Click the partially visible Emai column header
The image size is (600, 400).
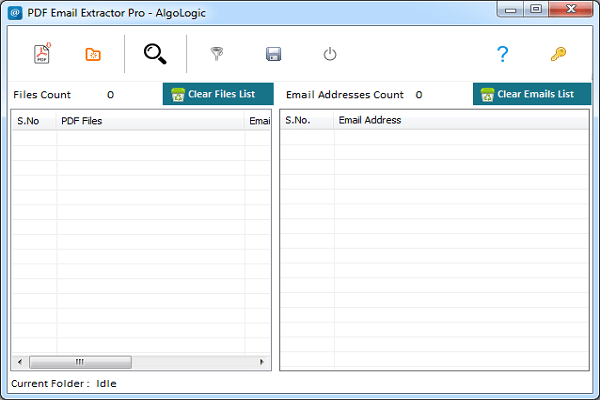pos(258,121)
